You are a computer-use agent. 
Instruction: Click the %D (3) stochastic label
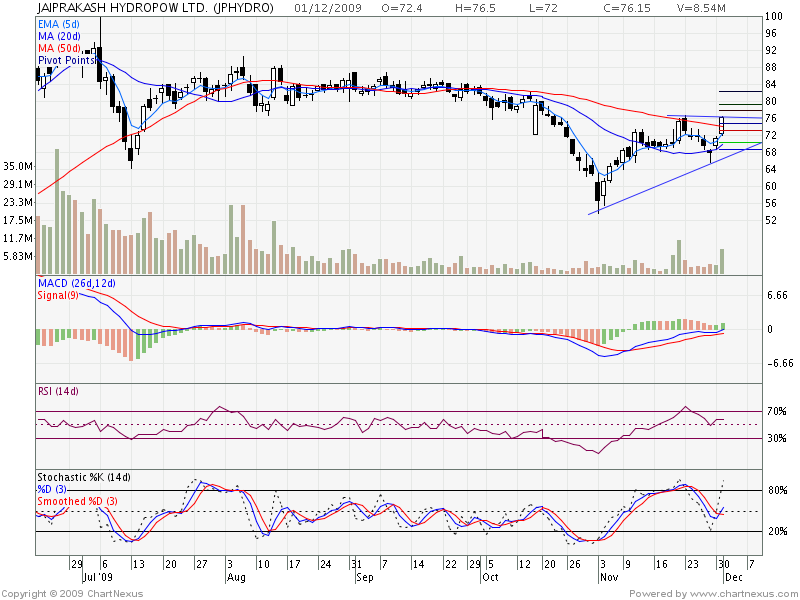pyautogui.click(x=52, y=489)
